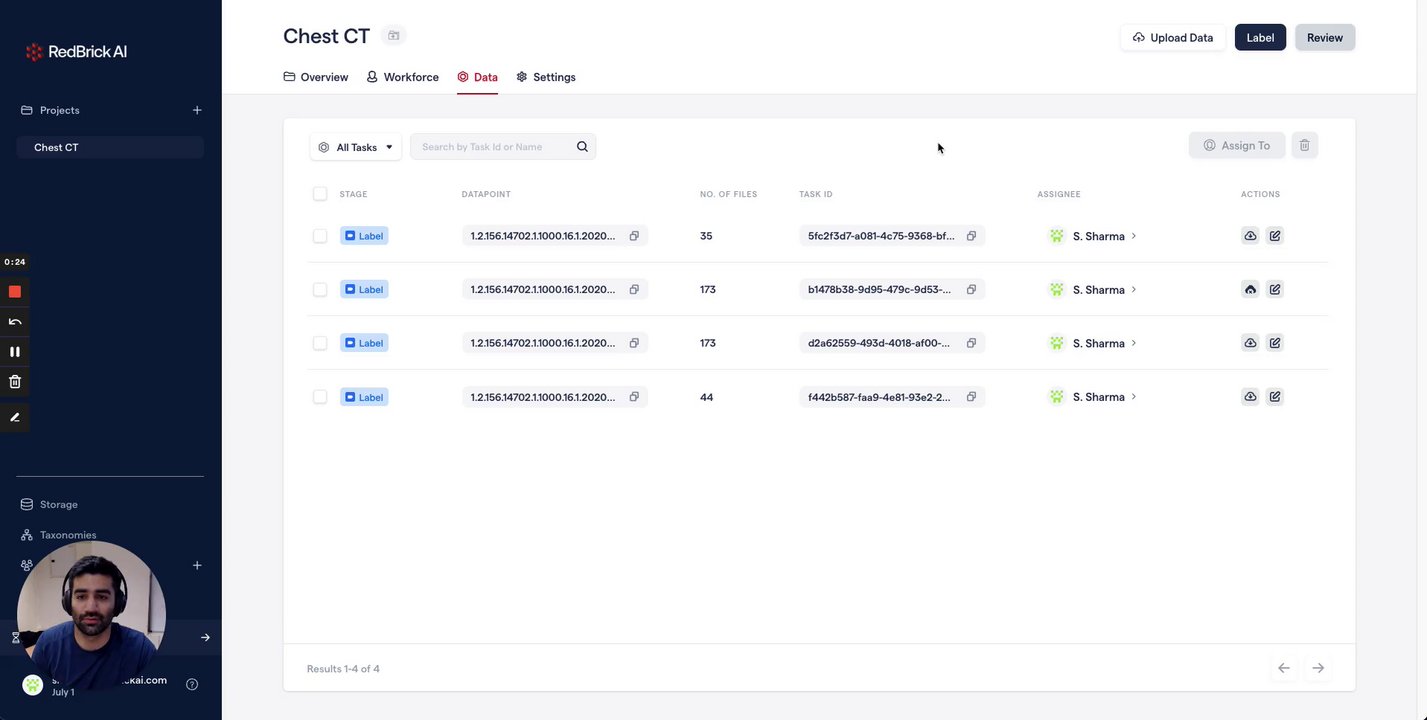1427x720 pixels.
Task: Open Taxonomies in the sidebar
Action: 58,535
